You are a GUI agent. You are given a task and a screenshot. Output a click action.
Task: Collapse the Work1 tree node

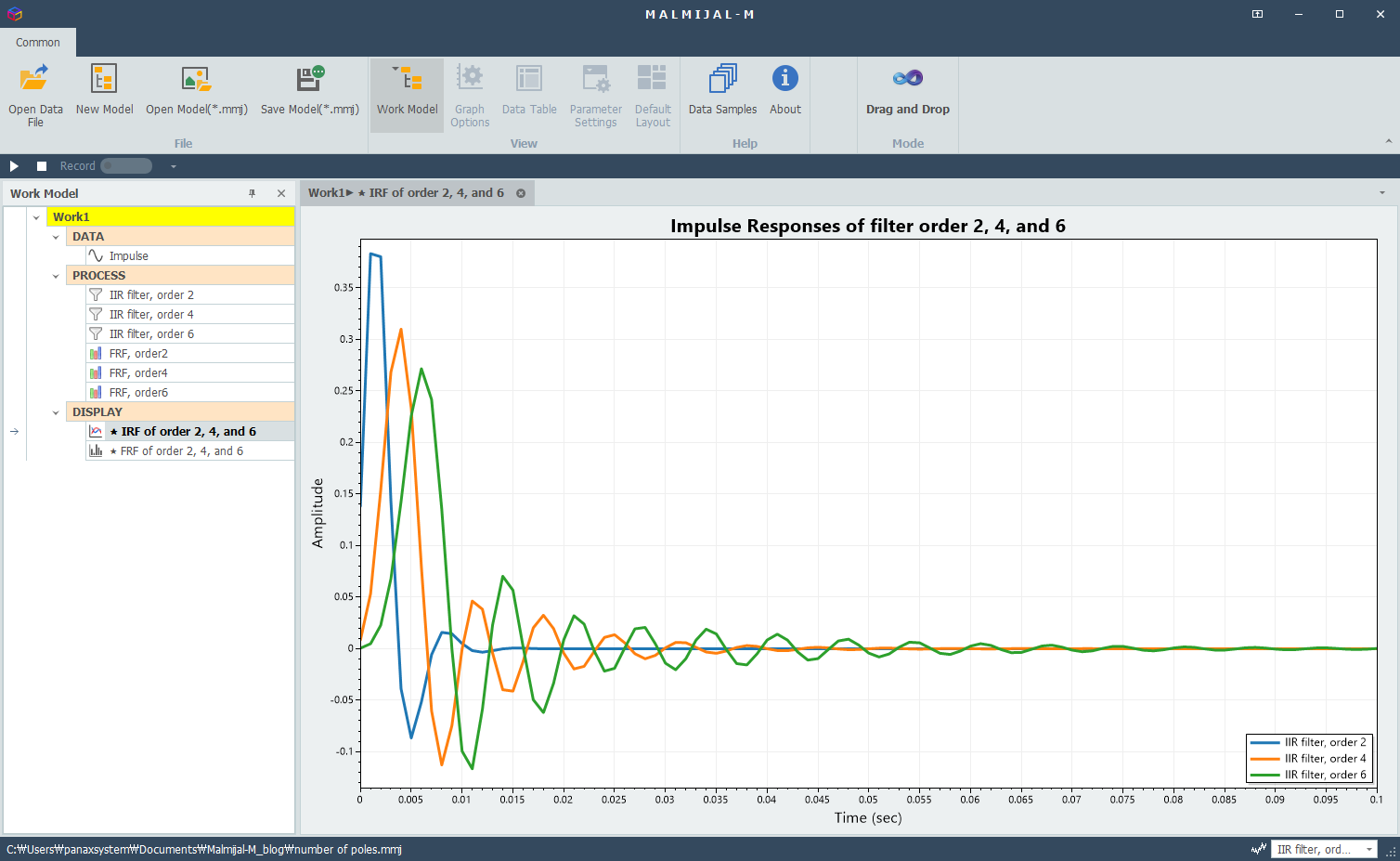(x=36, y=217)
